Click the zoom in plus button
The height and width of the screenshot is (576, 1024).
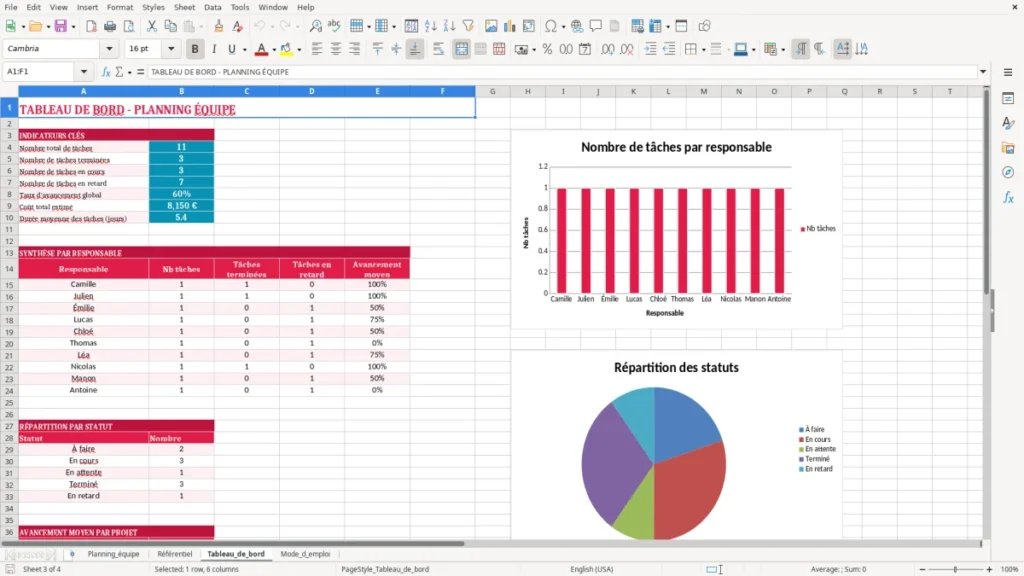[989, 569]
